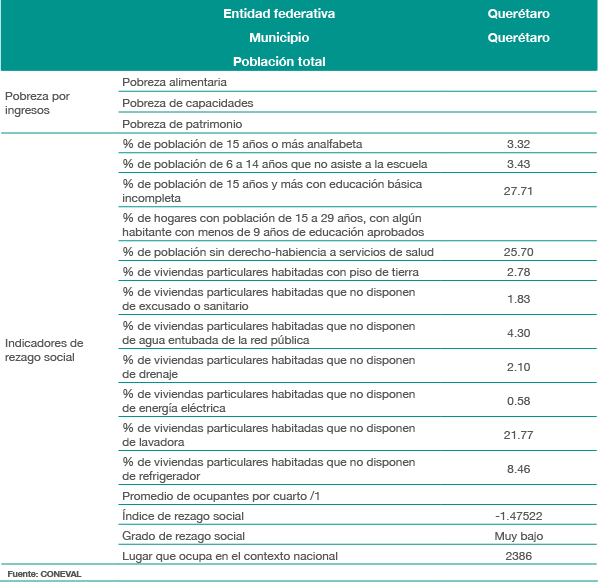
Task: Select the 'Municipio' header label
Action: point(279,38)
